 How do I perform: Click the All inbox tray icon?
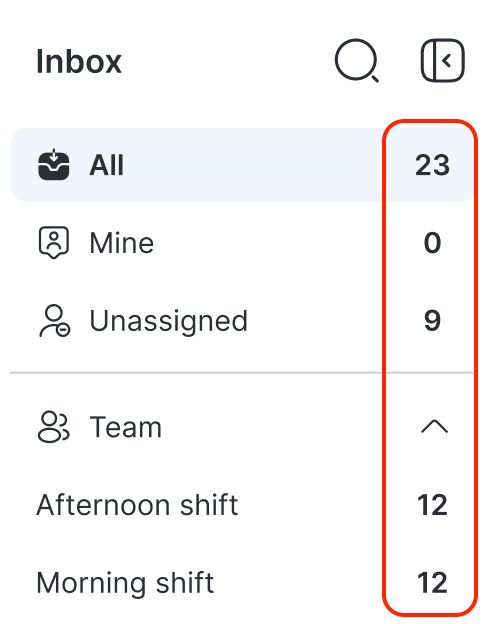54,165
